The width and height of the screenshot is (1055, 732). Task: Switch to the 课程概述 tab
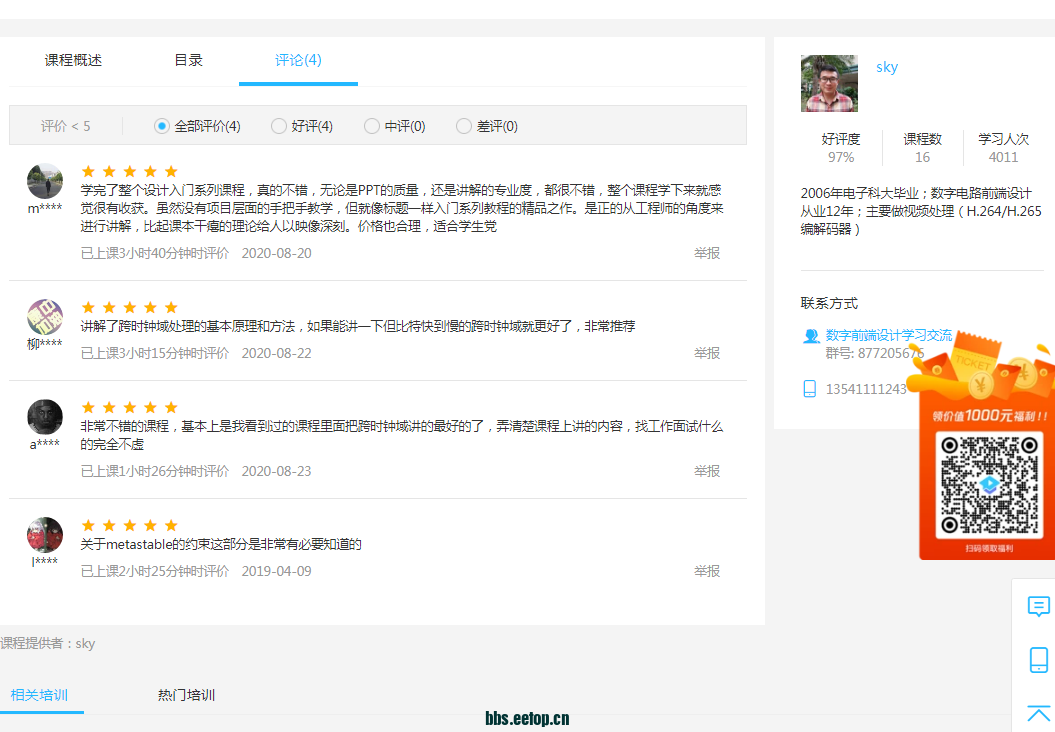(73, 60)
